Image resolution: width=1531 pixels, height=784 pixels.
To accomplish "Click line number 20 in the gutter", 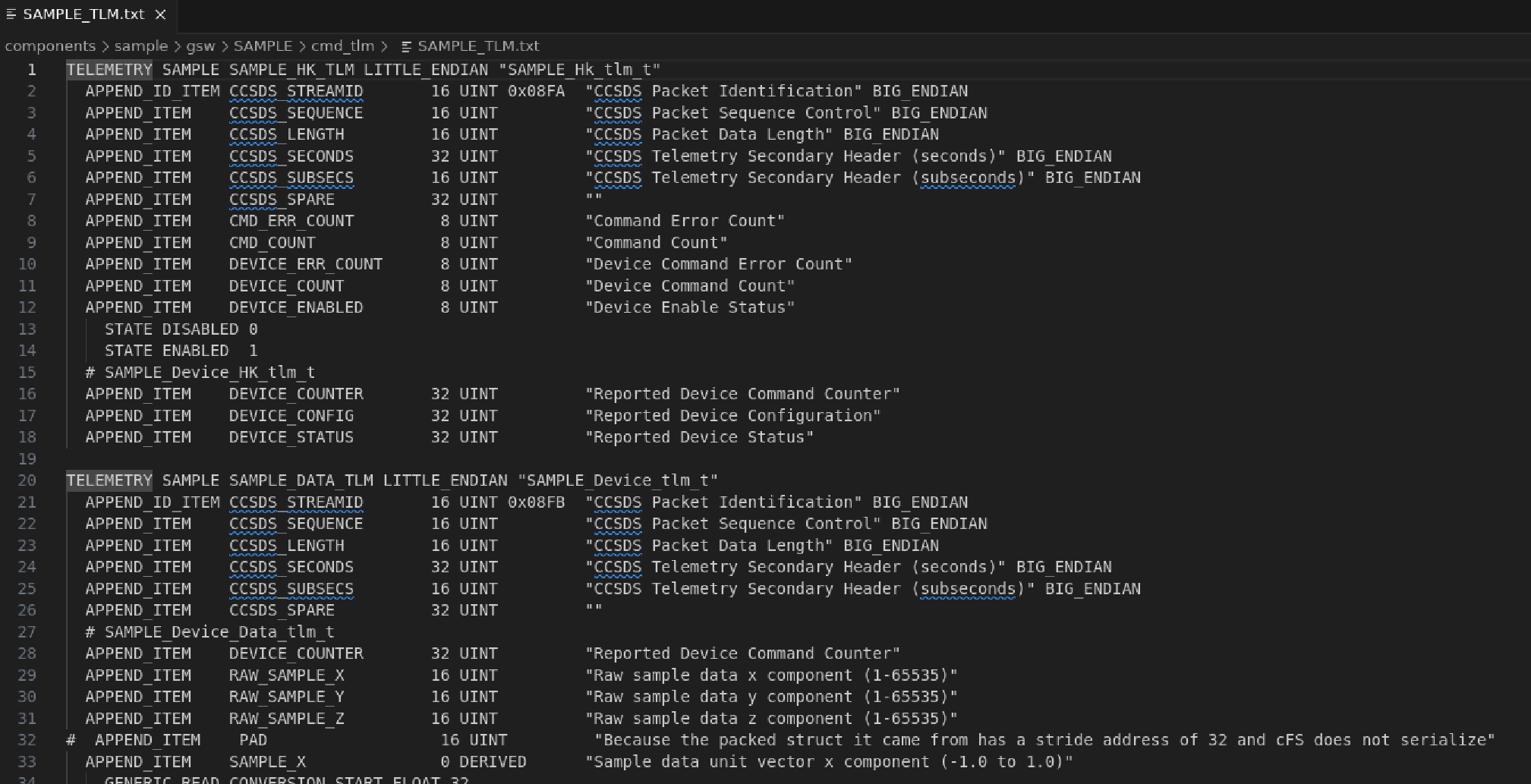I will (x=27, y=480).
